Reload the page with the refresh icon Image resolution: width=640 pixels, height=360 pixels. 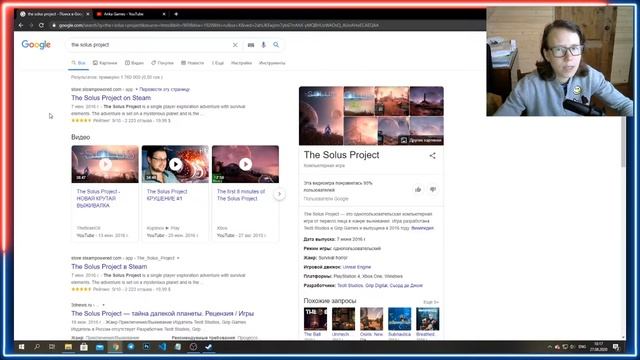41,25
